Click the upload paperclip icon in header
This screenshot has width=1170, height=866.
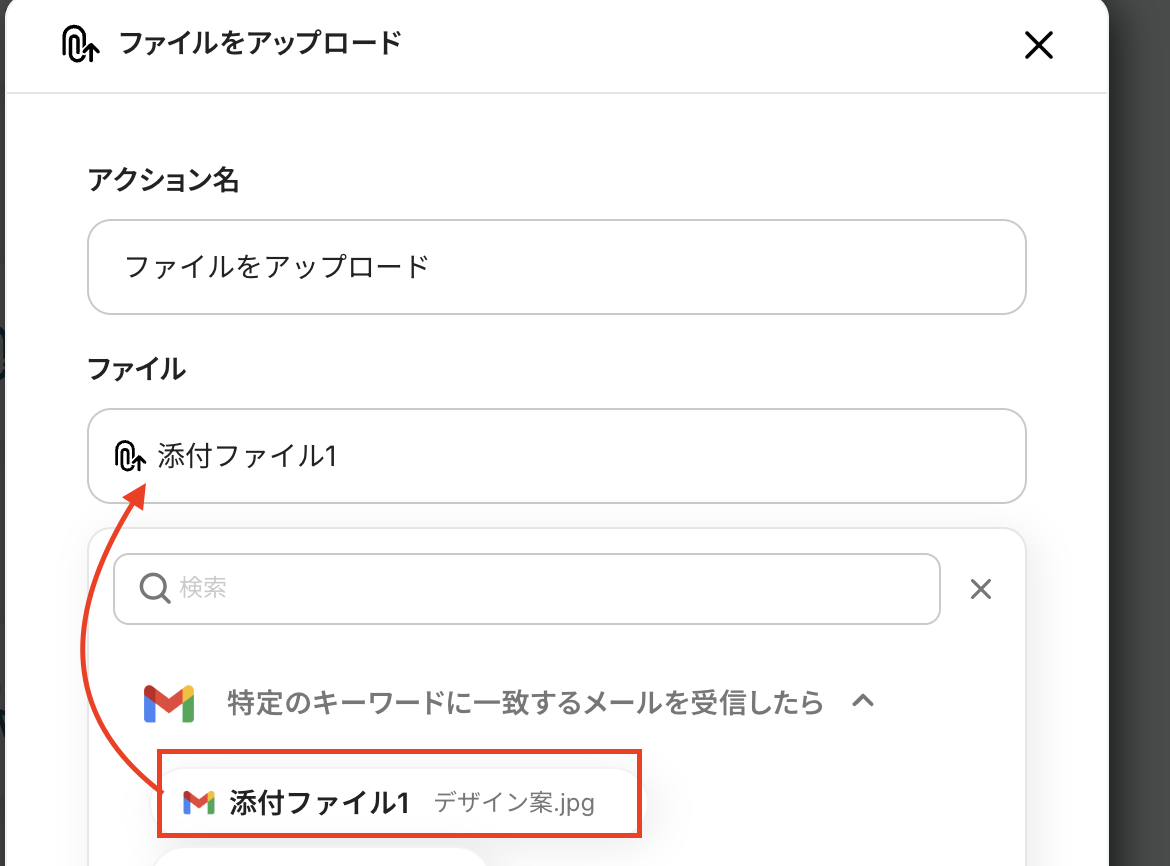(x=79, y=45)
